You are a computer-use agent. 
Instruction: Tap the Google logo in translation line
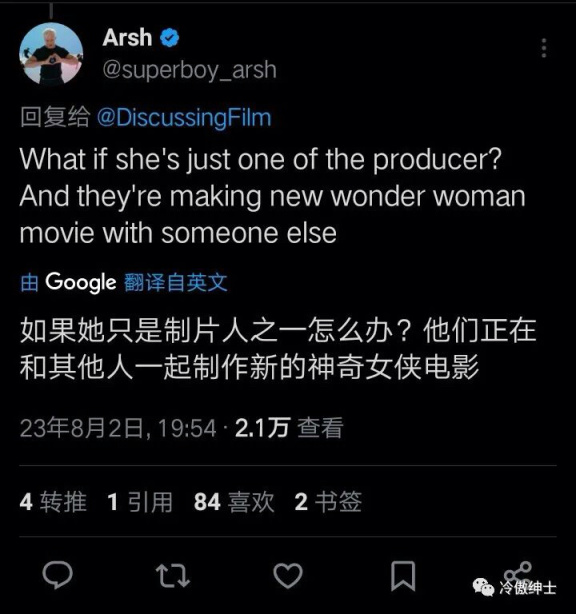point(81,282)
